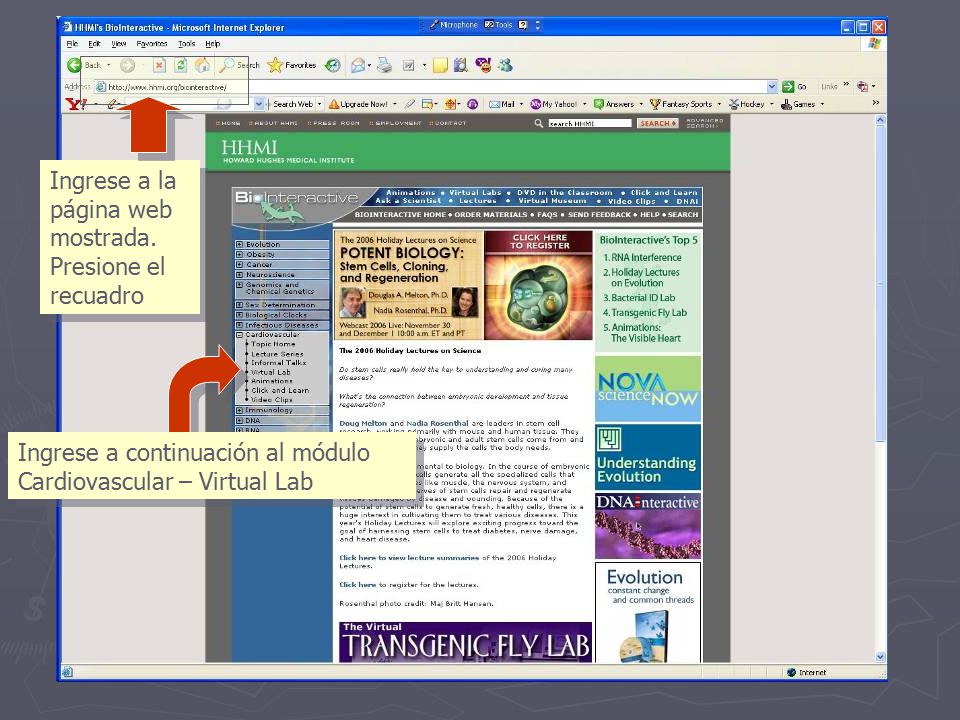Open the Transgenic Fly Lab Top 5 link
The width and height of the screenshot is (960, 720).
click(649, 313)
